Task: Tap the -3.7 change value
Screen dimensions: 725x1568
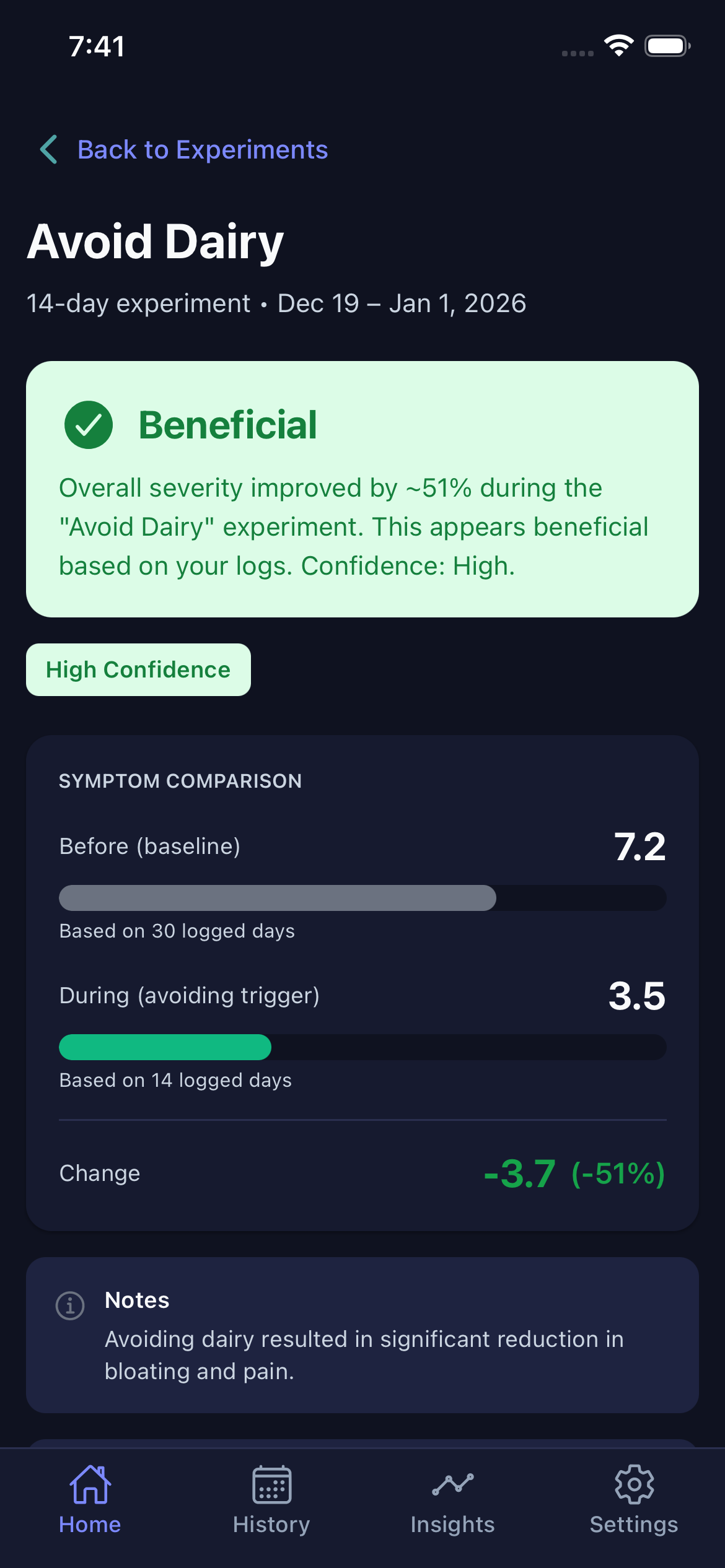Action: 519,1174
